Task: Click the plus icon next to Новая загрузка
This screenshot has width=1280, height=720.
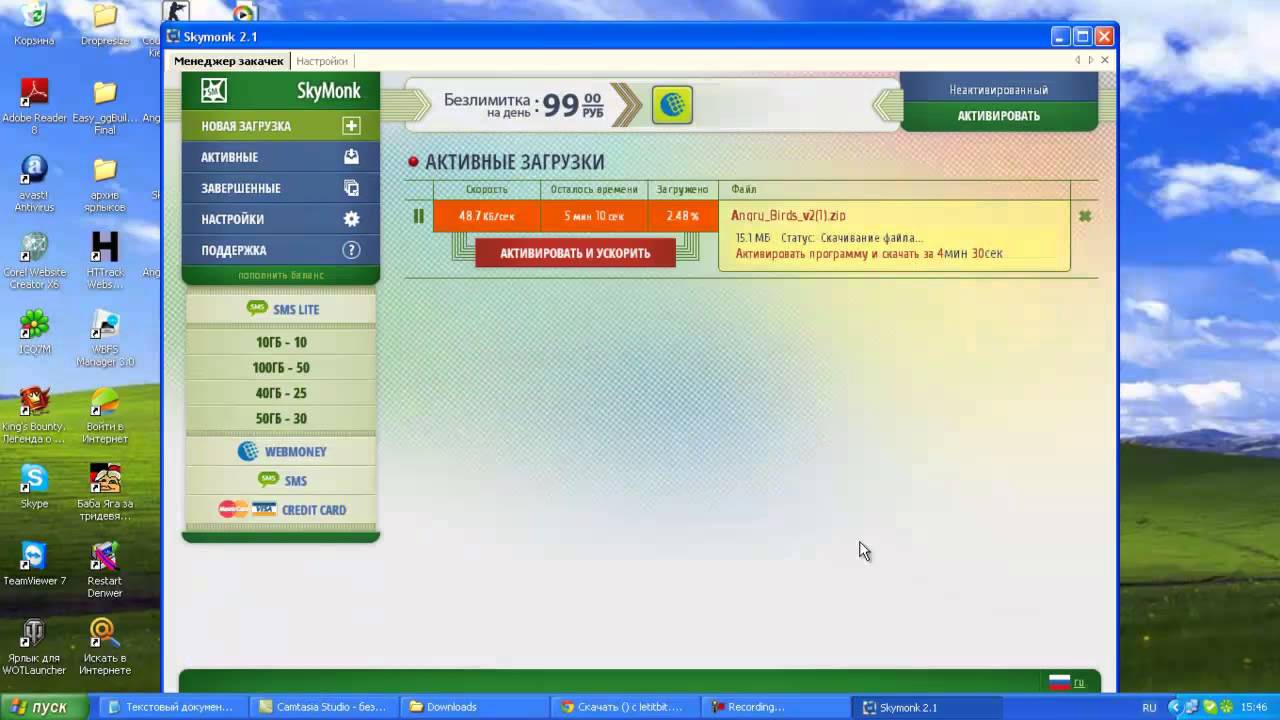Action: pos(351,126)
